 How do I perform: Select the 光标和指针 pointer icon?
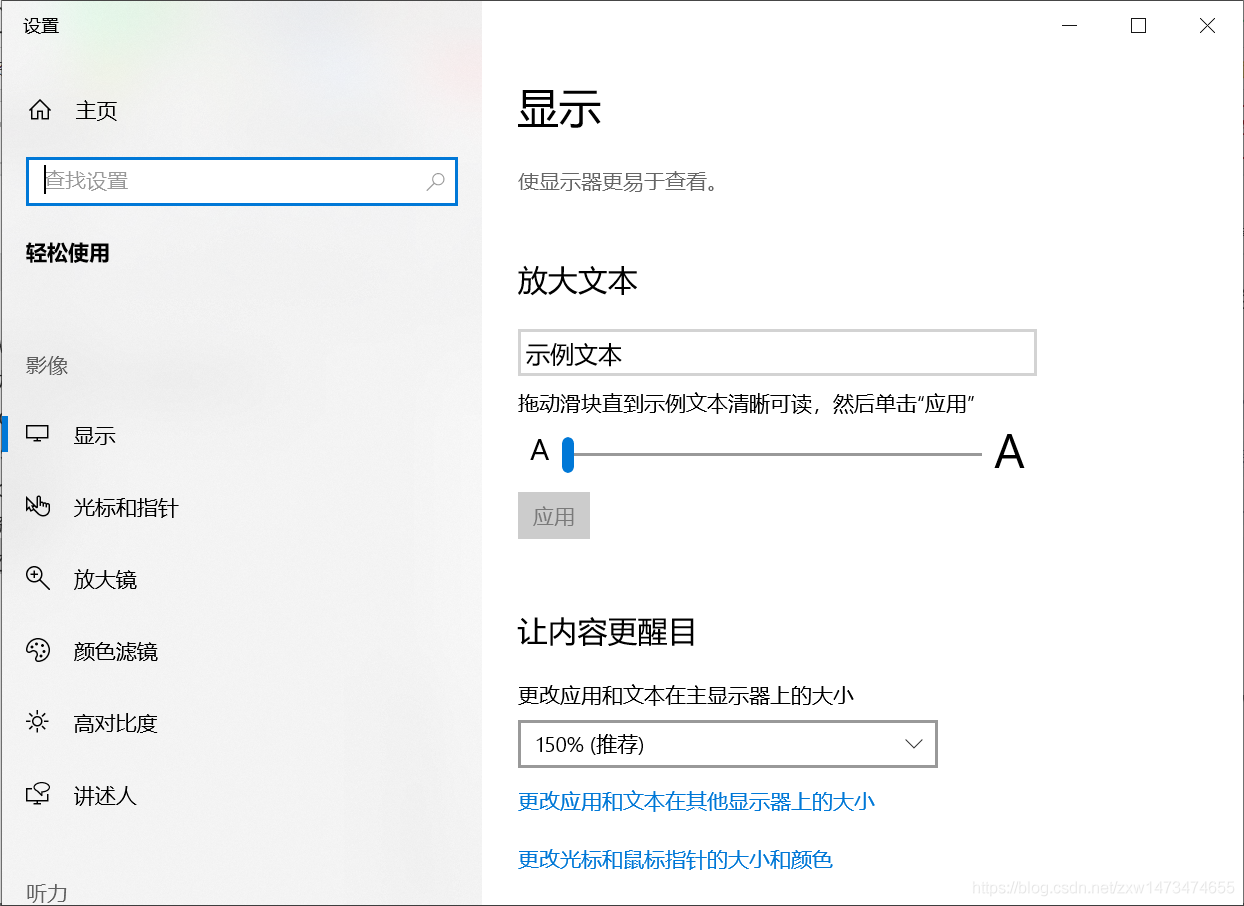point(38,506)
